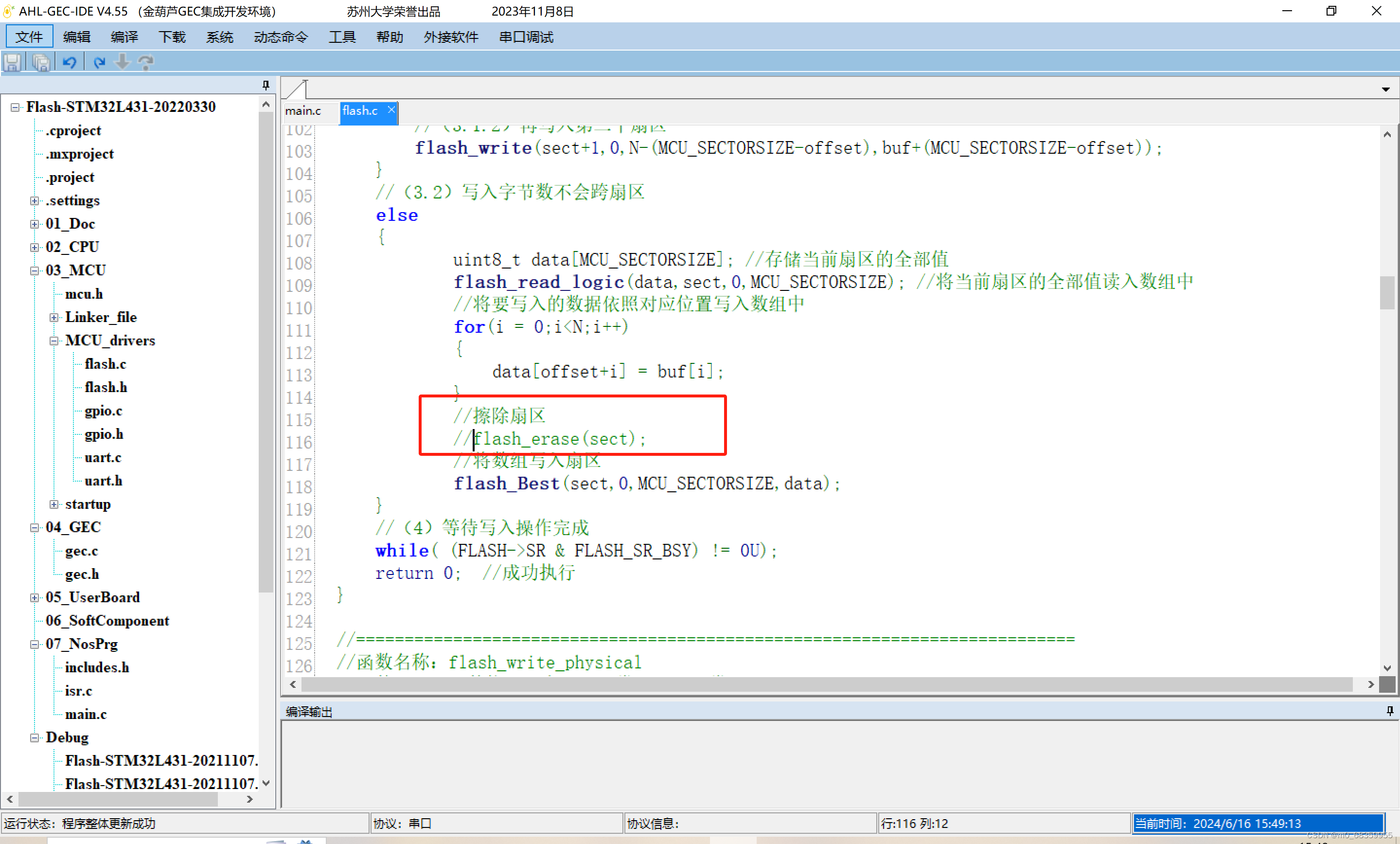Open the 编译 menu
This screenshot has width=1400, height=844.
pos(124,37)
